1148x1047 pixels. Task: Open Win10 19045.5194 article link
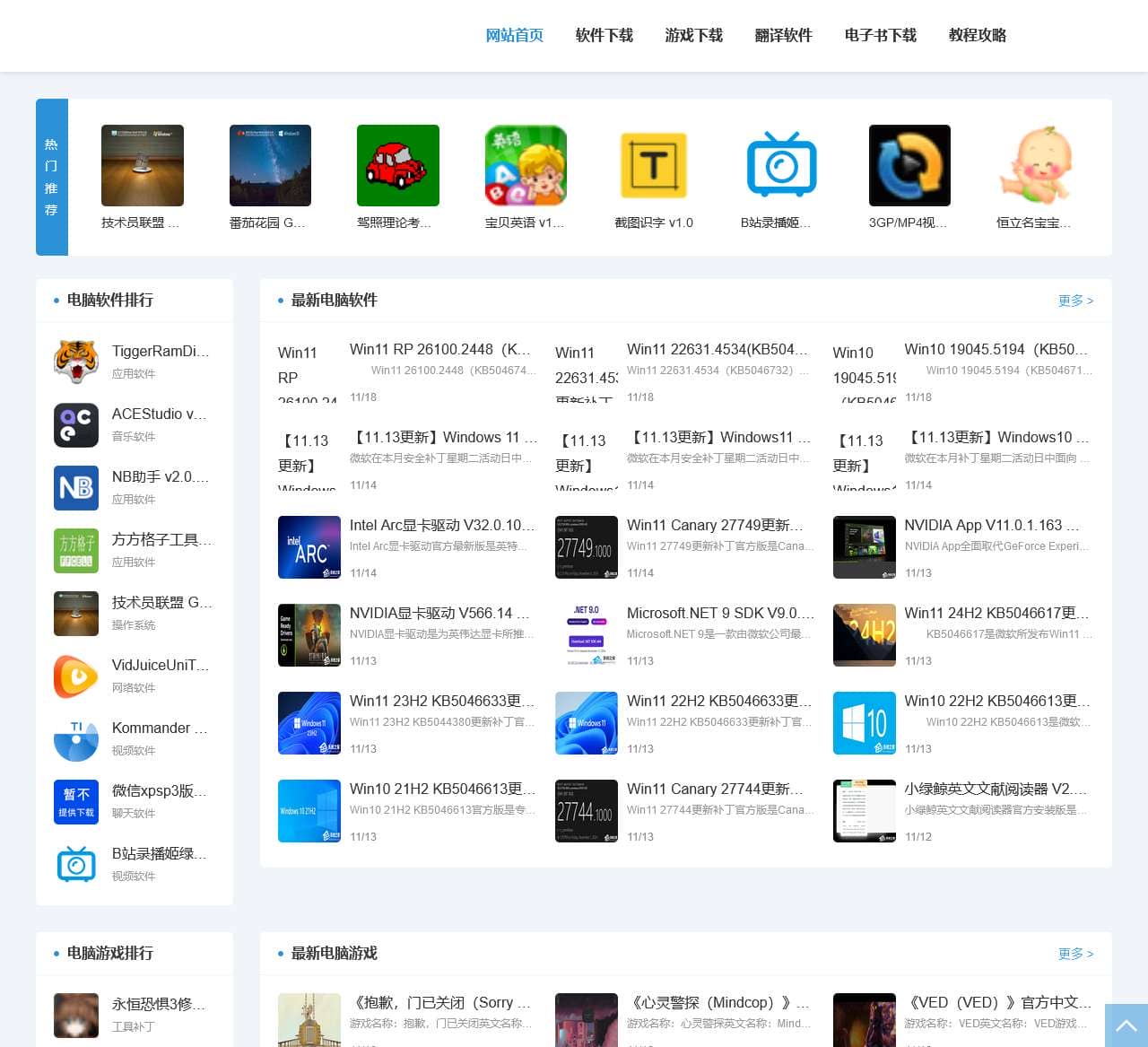tap(996, 349)
